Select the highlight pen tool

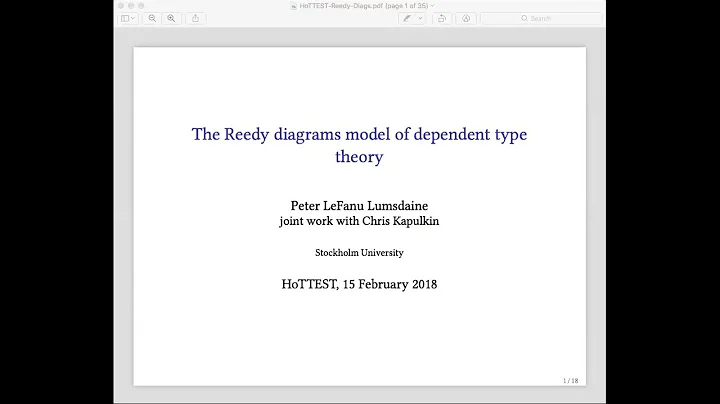[x=407, y=18]
